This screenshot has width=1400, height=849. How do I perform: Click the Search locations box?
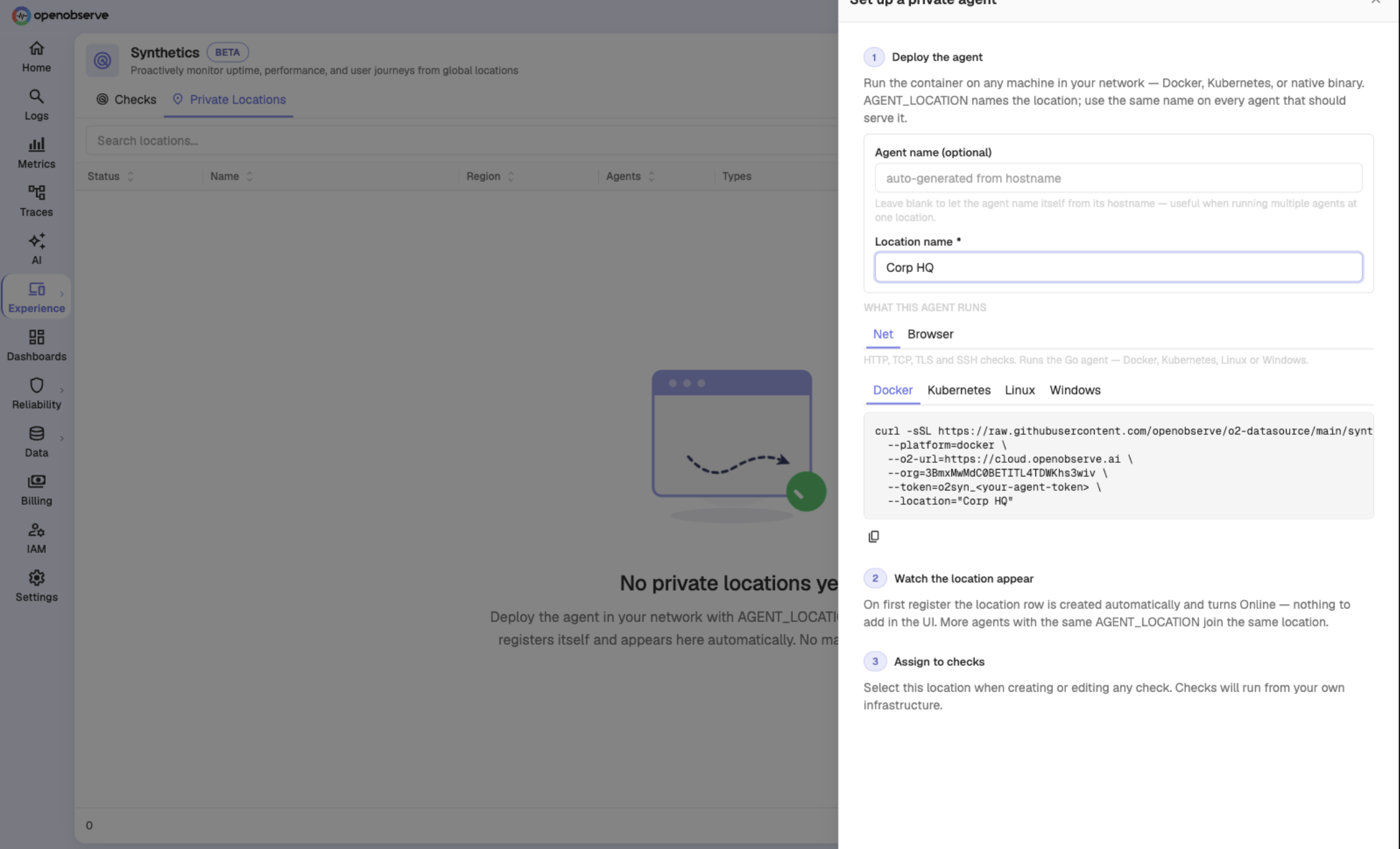[x=462, y=141]
